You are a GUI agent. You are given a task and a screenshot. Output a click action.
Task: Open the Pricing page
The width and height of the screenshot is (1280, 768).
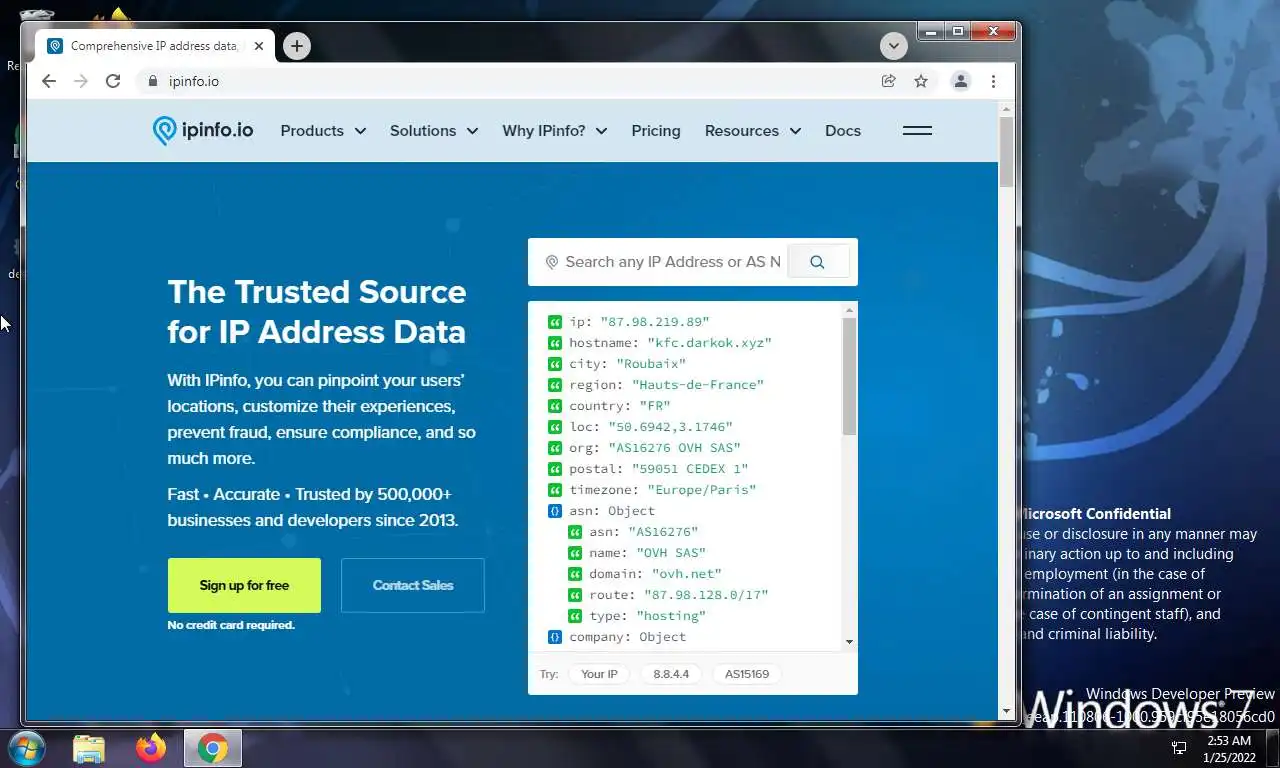[x=656, y=131]
